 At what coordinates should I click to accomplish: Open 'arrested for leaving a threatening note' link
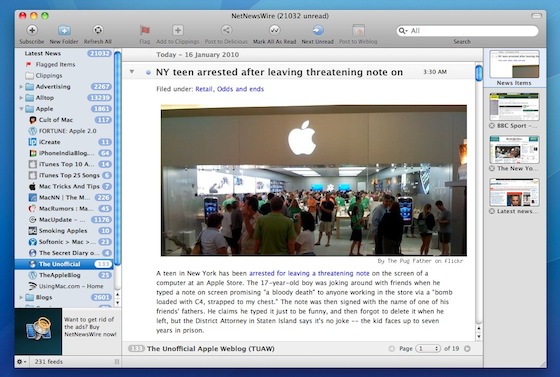309,273
